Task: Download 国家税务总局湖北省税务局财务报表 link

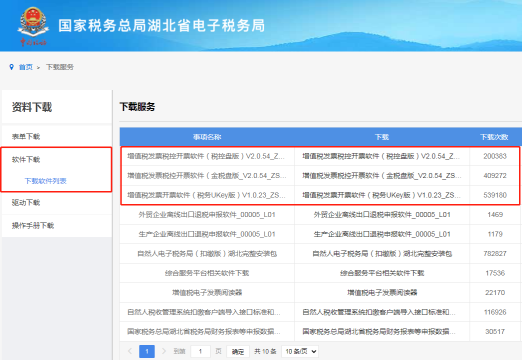Action: [x=379, y=332]
